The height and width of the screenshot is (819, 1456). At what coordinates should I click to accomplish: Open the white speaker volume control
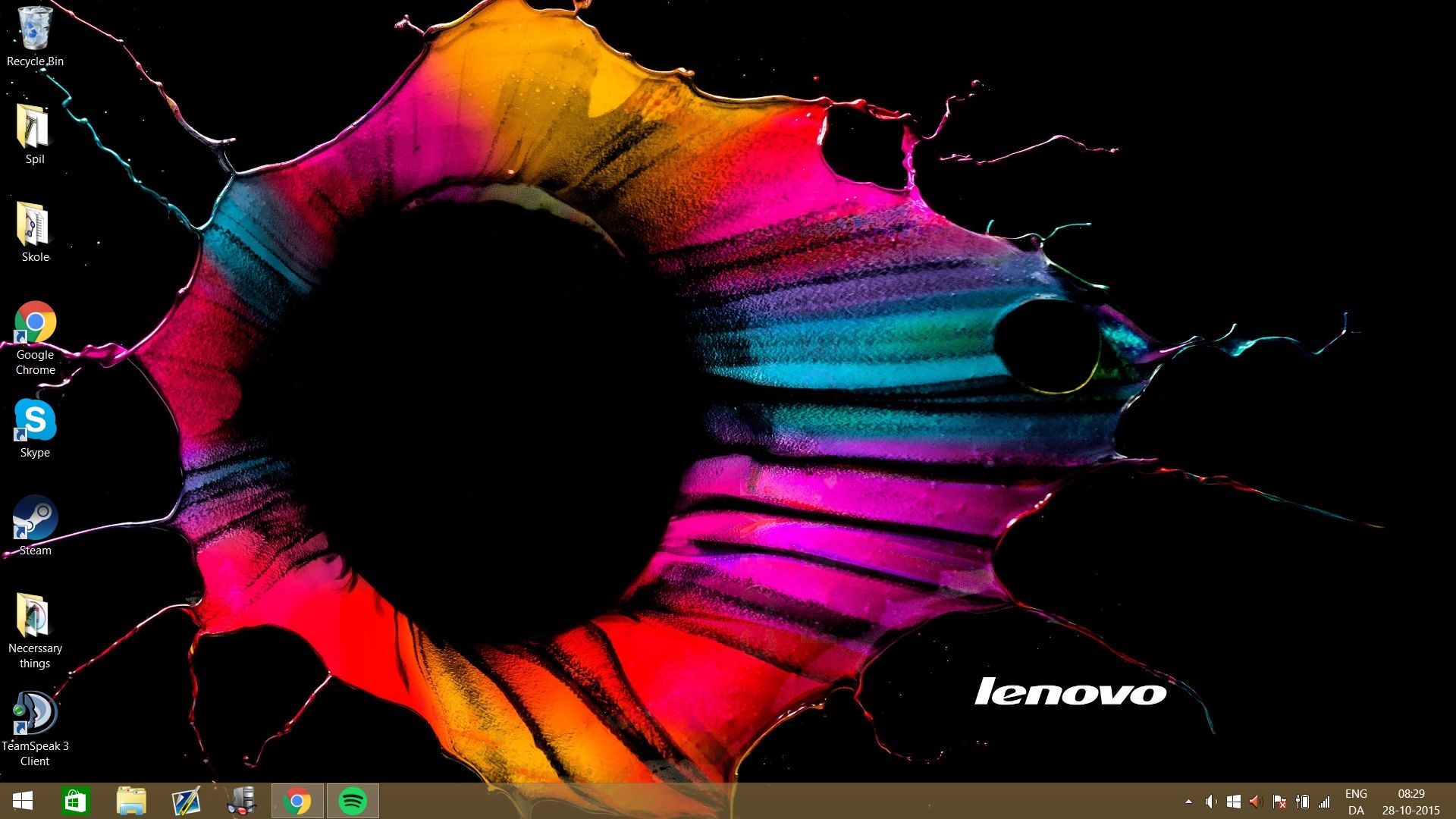(1211, 802)
